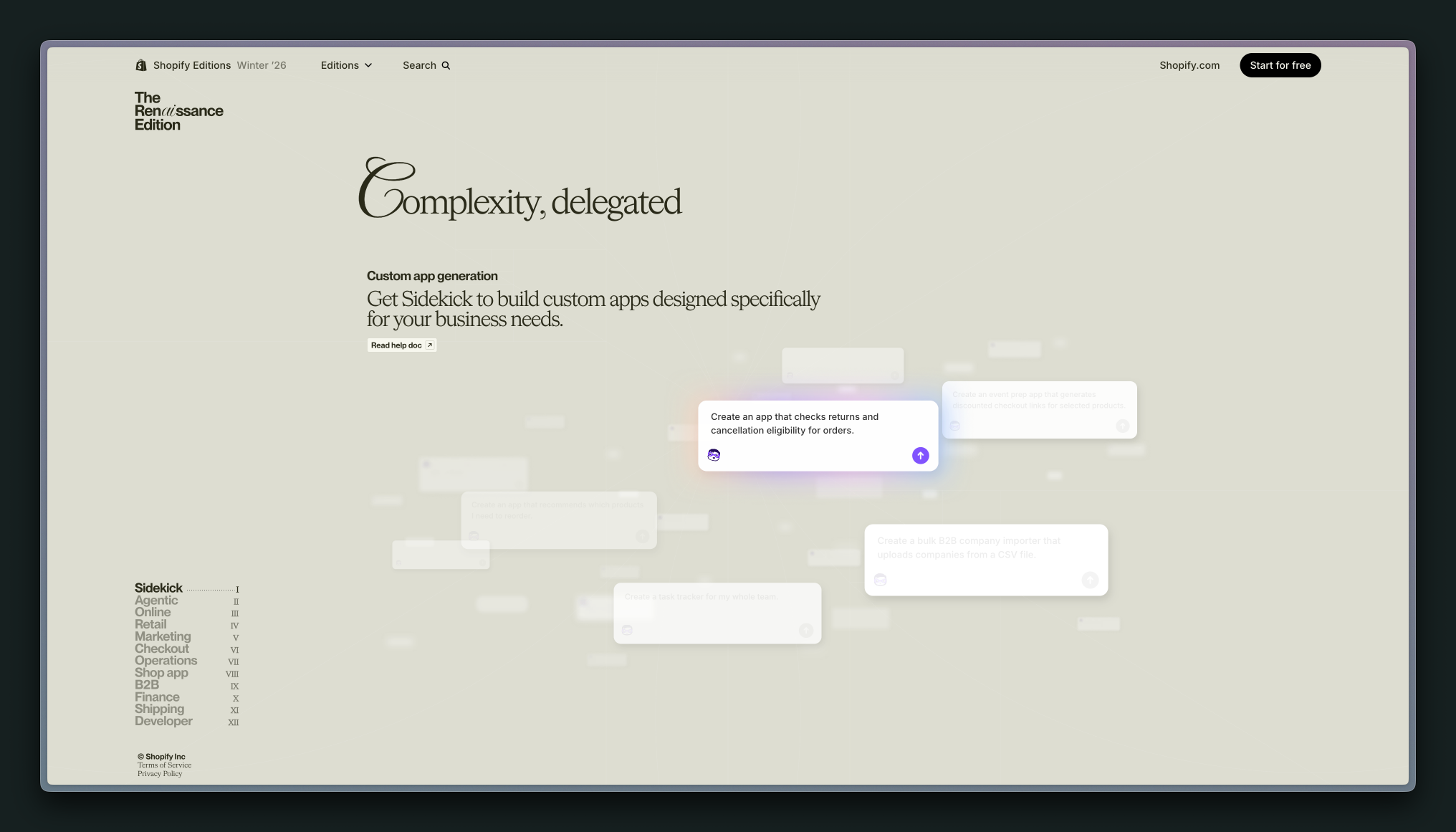
Task: Go to the Checkout section in the sidebar
Action: click(x=162, y=649)
